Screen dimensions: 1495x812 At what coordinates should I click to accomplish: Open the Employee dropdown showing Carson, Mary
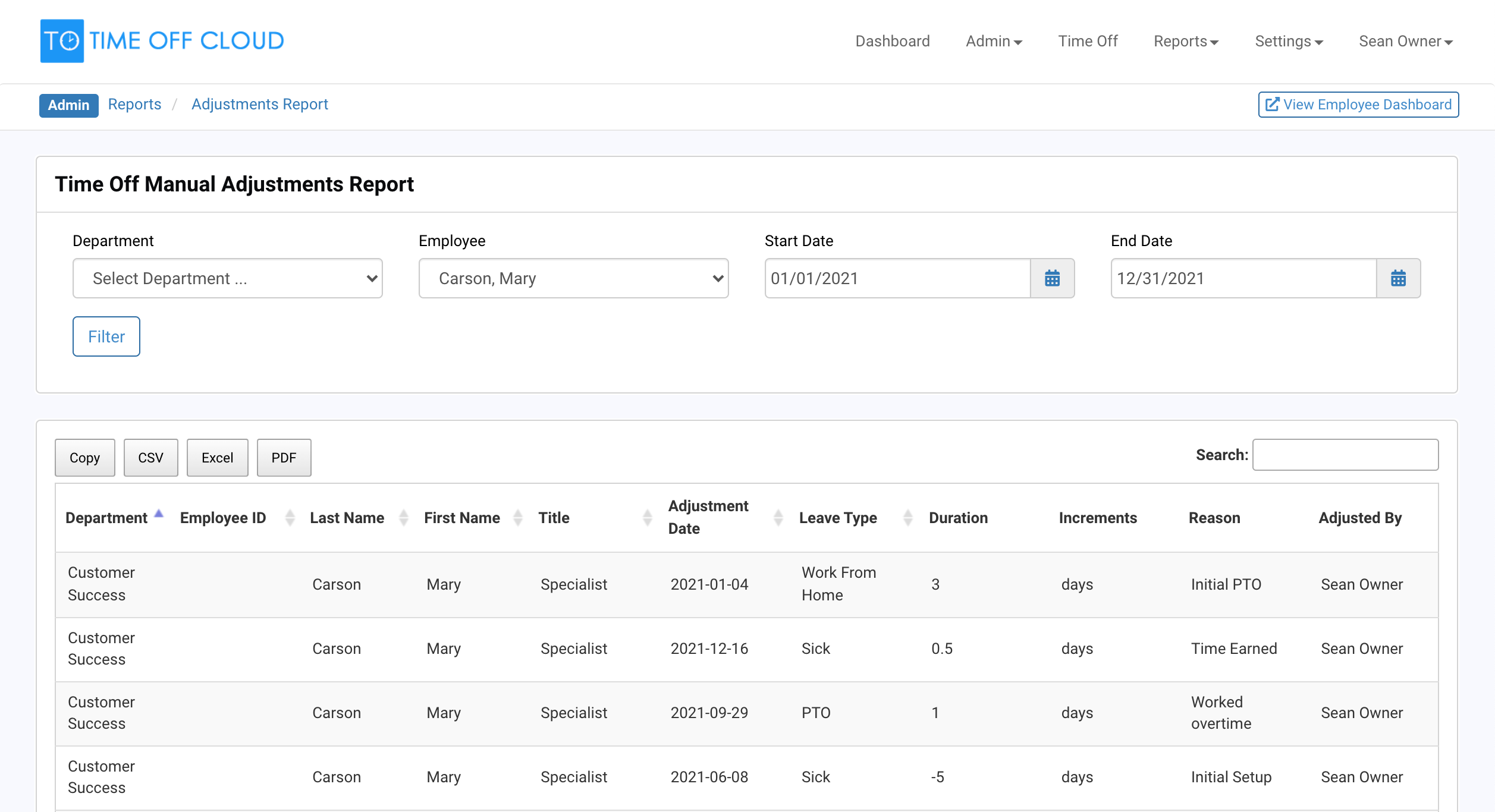click(573, 278)
